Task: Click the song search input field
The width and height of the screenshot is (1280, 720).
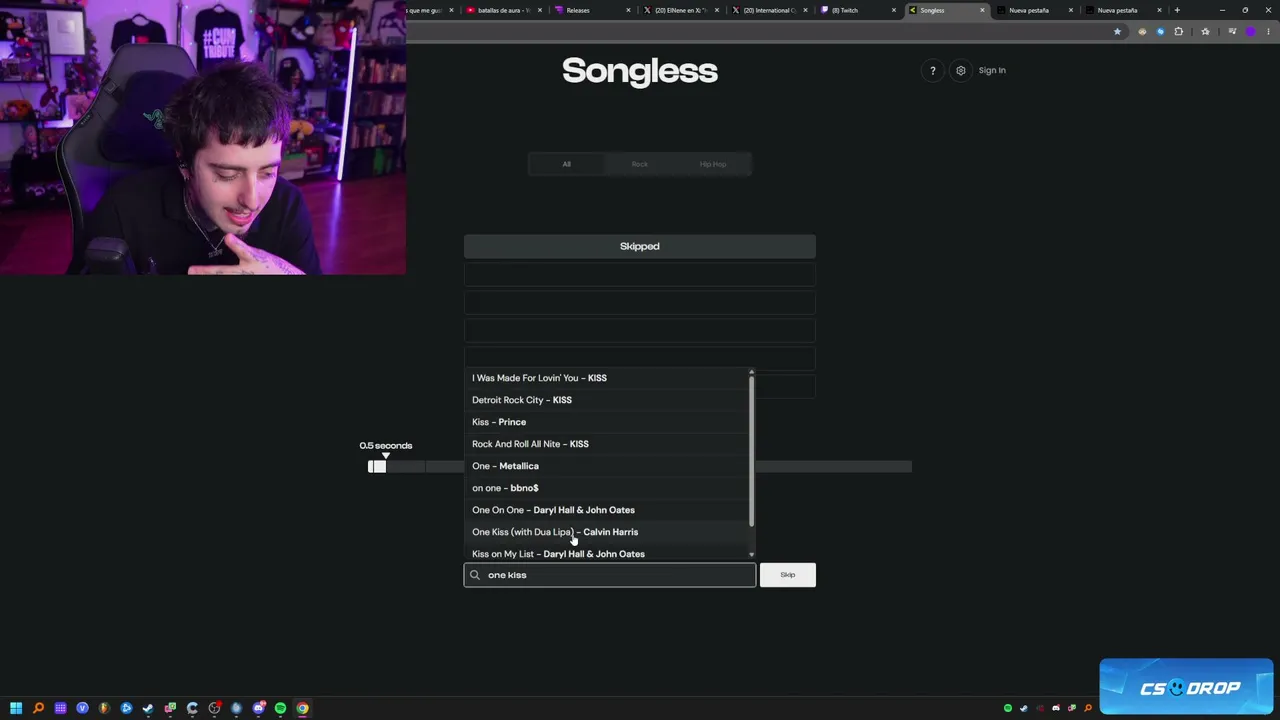Action: (x=610, y=575)
